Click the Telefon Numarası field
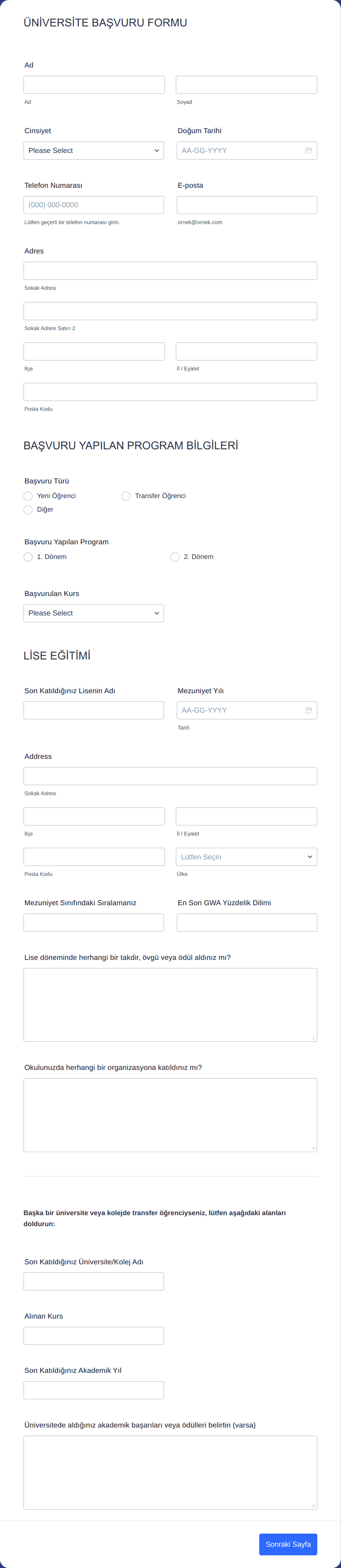Image resolution: width=341 pixels, height=1568 pixels. pyautogui.click(x=94, y=205)
